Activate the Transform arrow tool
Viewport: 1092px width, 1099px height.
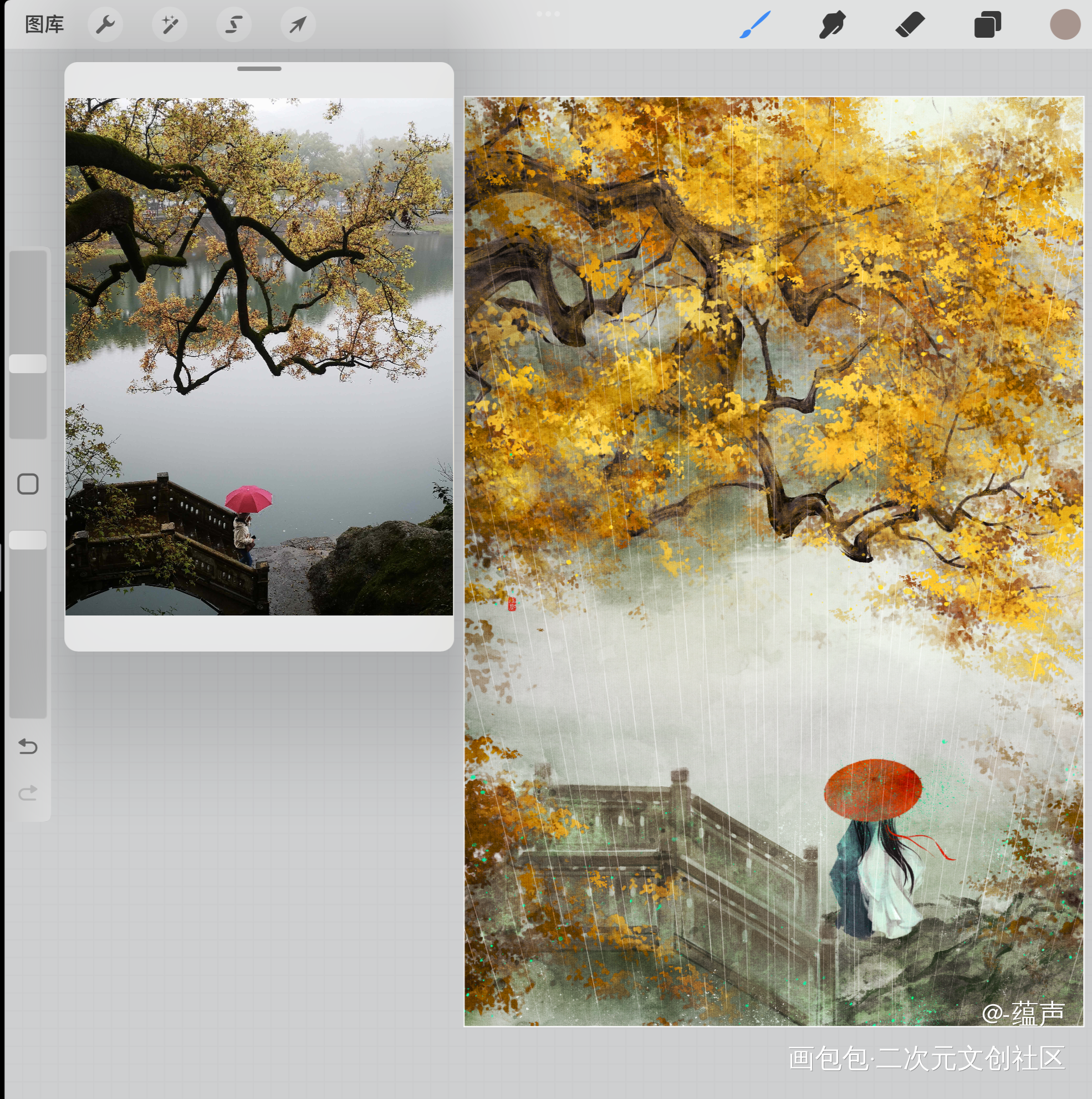click(x=298, y=25)
